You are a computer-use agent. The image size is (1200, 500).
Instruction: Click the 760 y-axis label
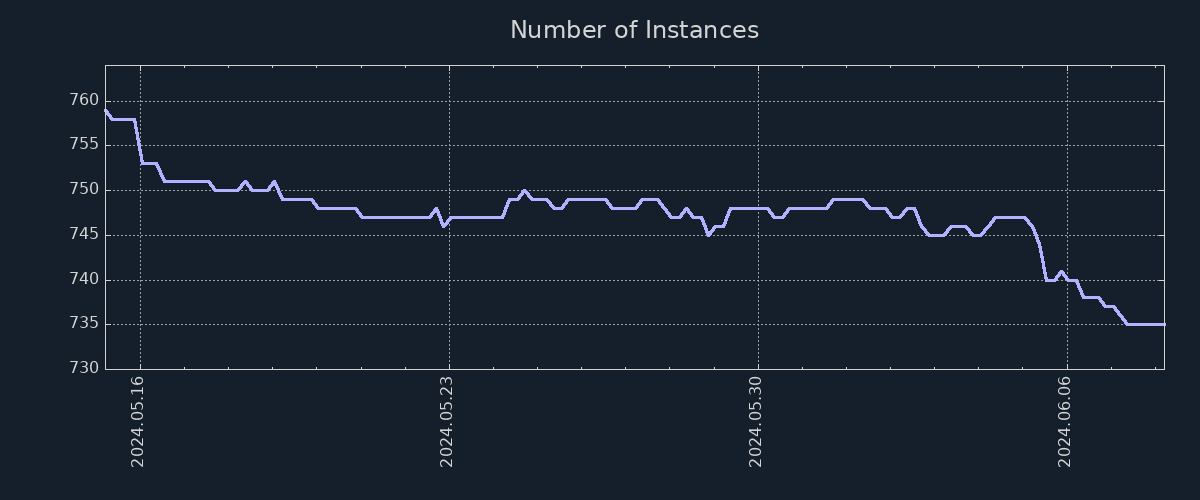tap(84, 100)
